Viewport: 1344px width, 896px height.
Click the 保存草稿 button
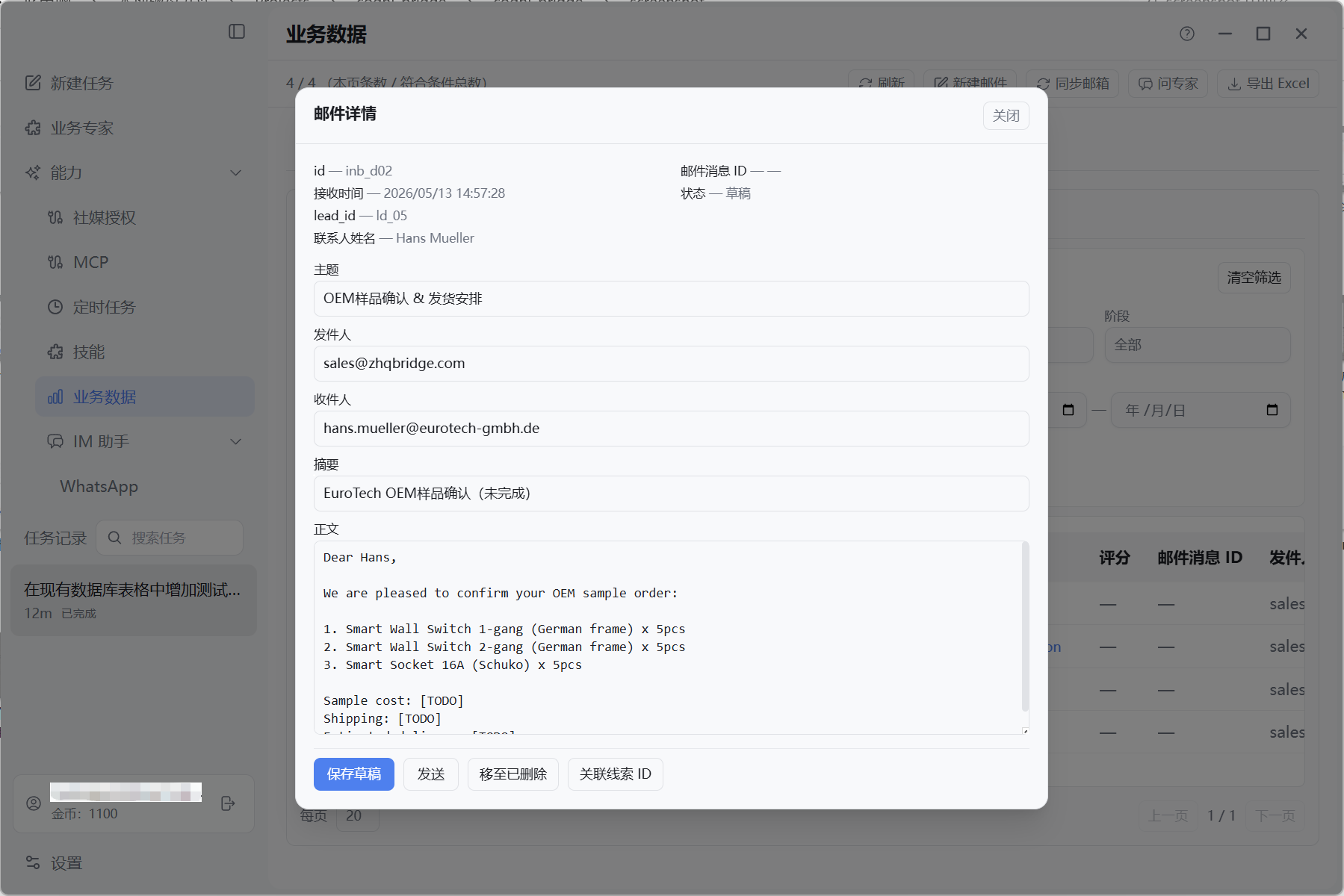pos(354,774)
